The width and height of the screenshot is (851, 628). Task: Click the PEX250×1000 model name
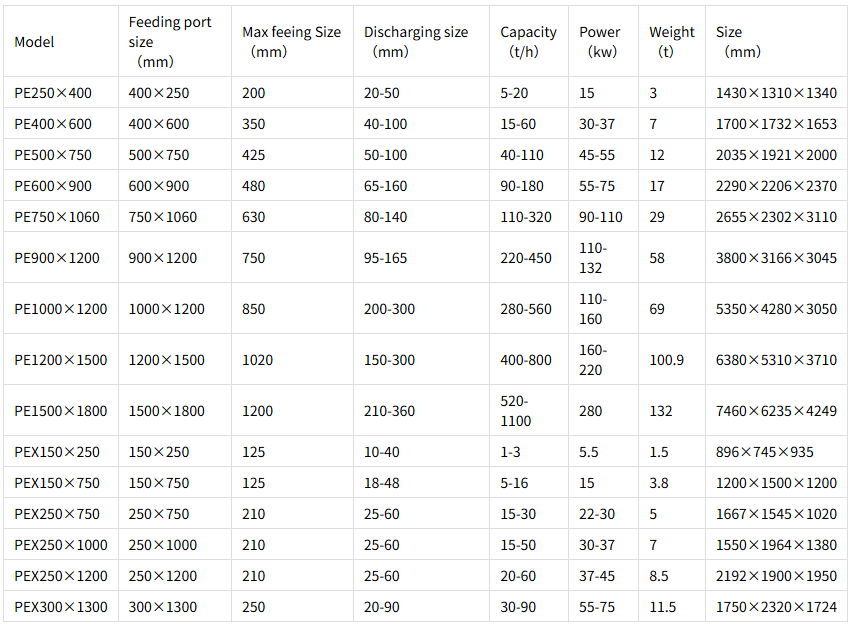click(61, 544)
